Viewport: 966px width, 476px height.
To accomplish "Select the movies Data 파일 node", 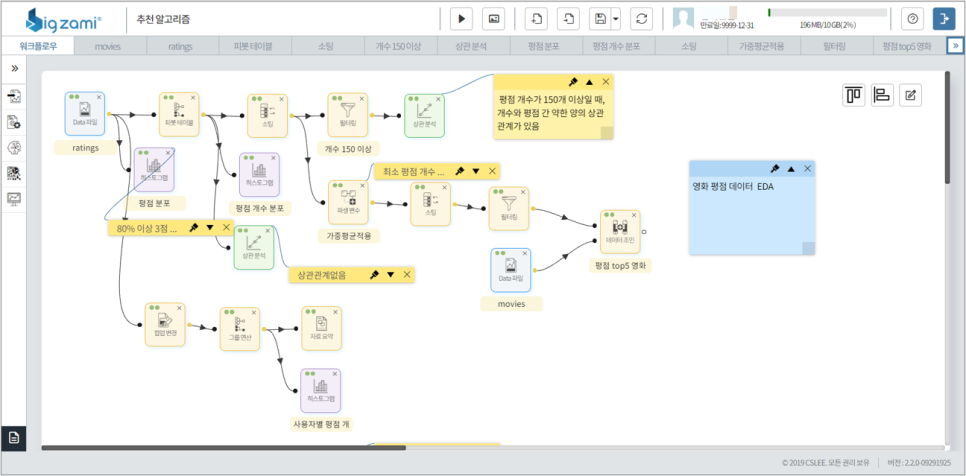I will [x=511, y=270].
